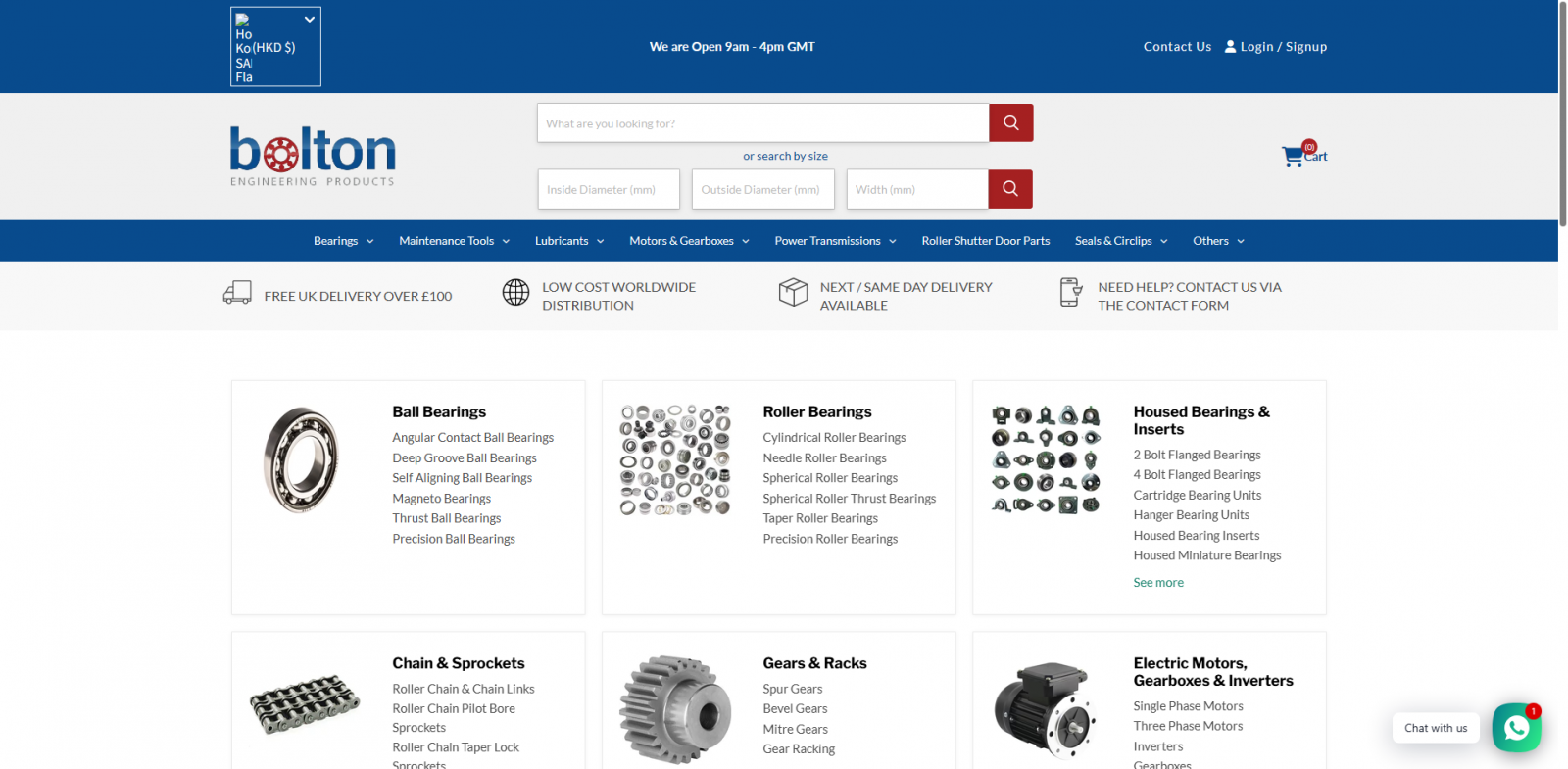This screenshot has height=769, width=1568.
Task: Open Roller Shutter Door Parts menu item
Action: [985, 241]
